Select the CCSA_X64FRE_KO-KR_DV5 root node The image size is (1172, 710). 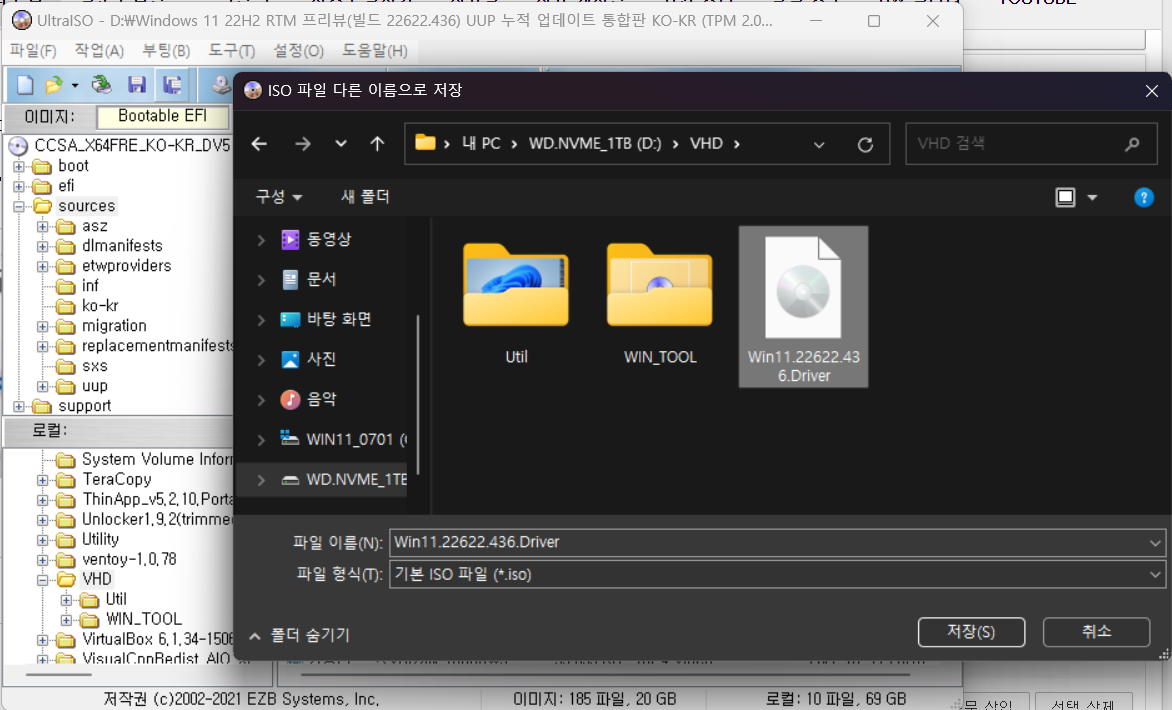pyautogui.click(x=132, y=145)
